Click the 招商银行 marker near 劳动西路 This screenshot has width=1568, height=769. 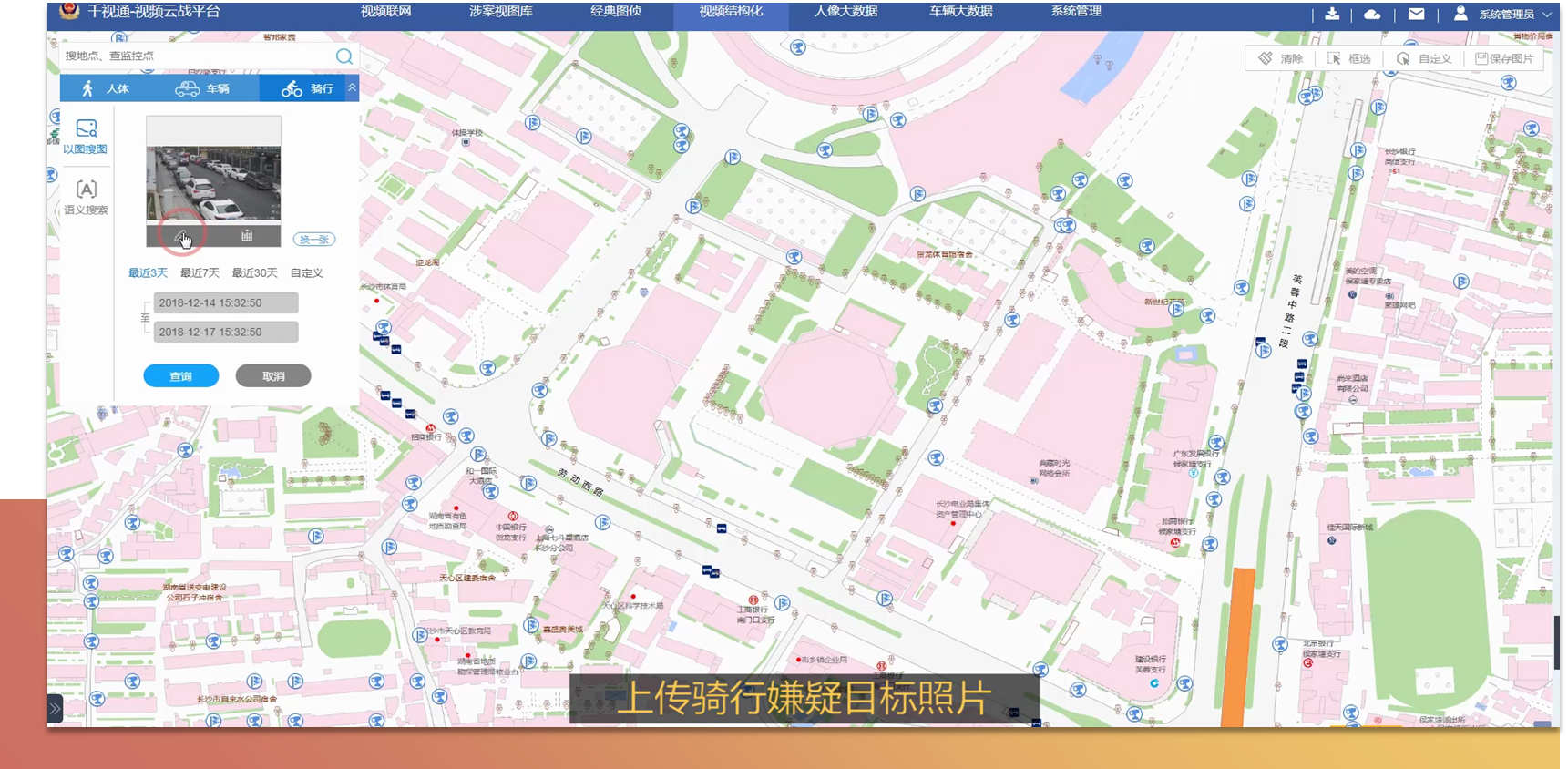click(430, 428)
